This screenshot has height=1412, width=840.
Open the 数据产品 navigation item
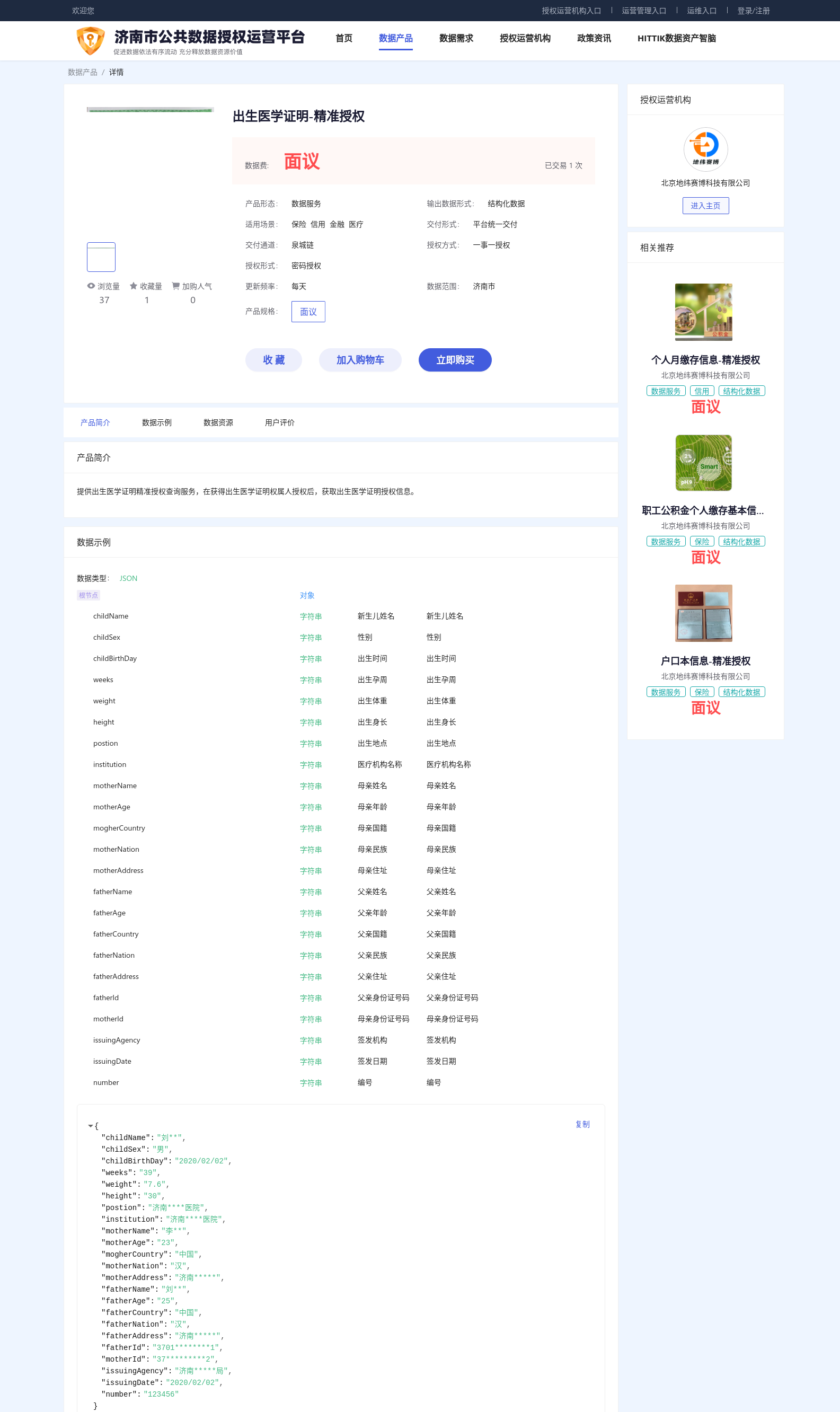[x=396, y=39]
